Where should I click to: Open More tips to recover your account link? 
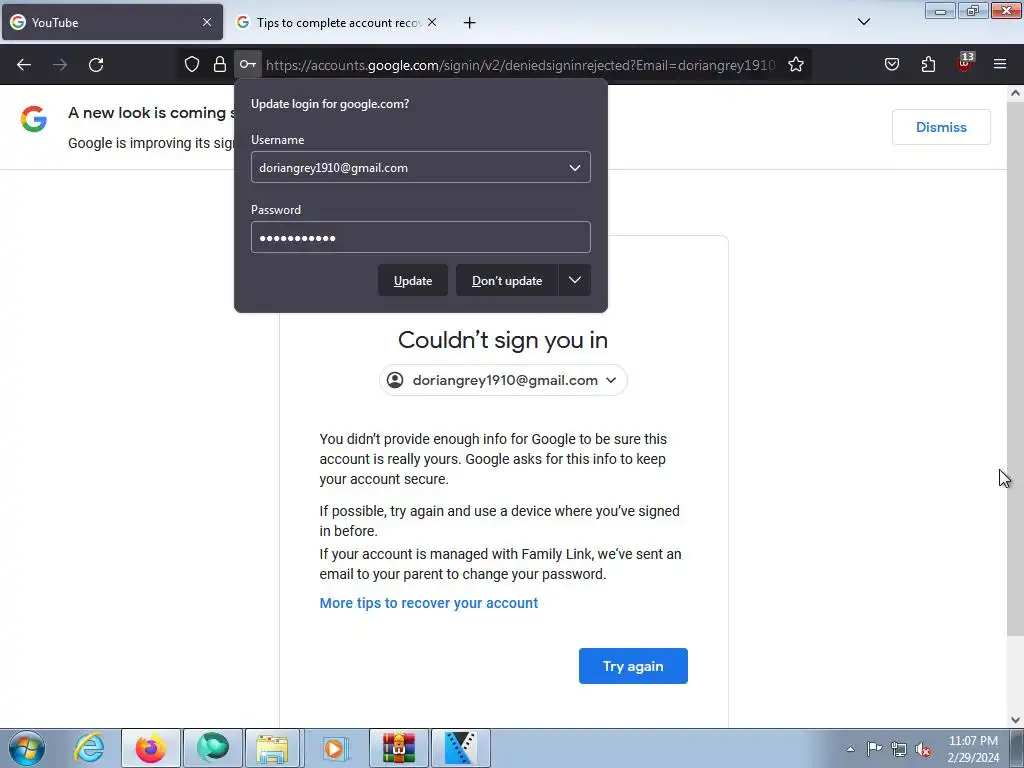[x=428, y=603]
